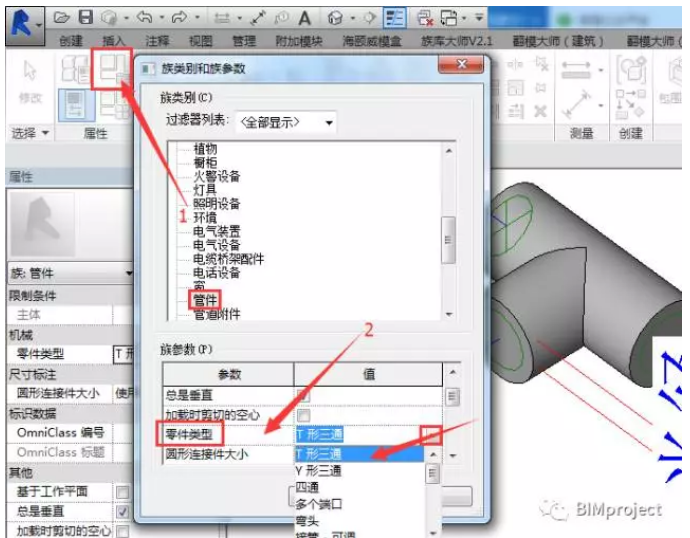This screenshot has height=538, width=690.
Task: Open dropdown arrow next to Redo
Action: click(197, 18)
